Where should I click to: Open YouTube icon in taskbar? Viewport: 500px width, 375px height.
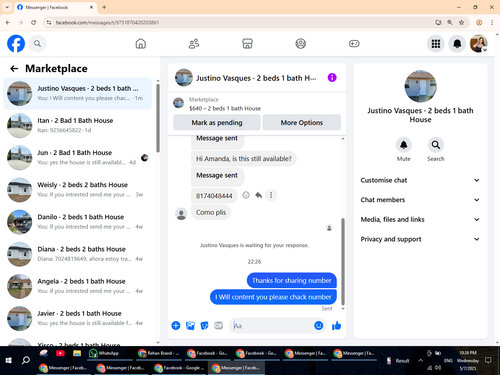[60, 353]
